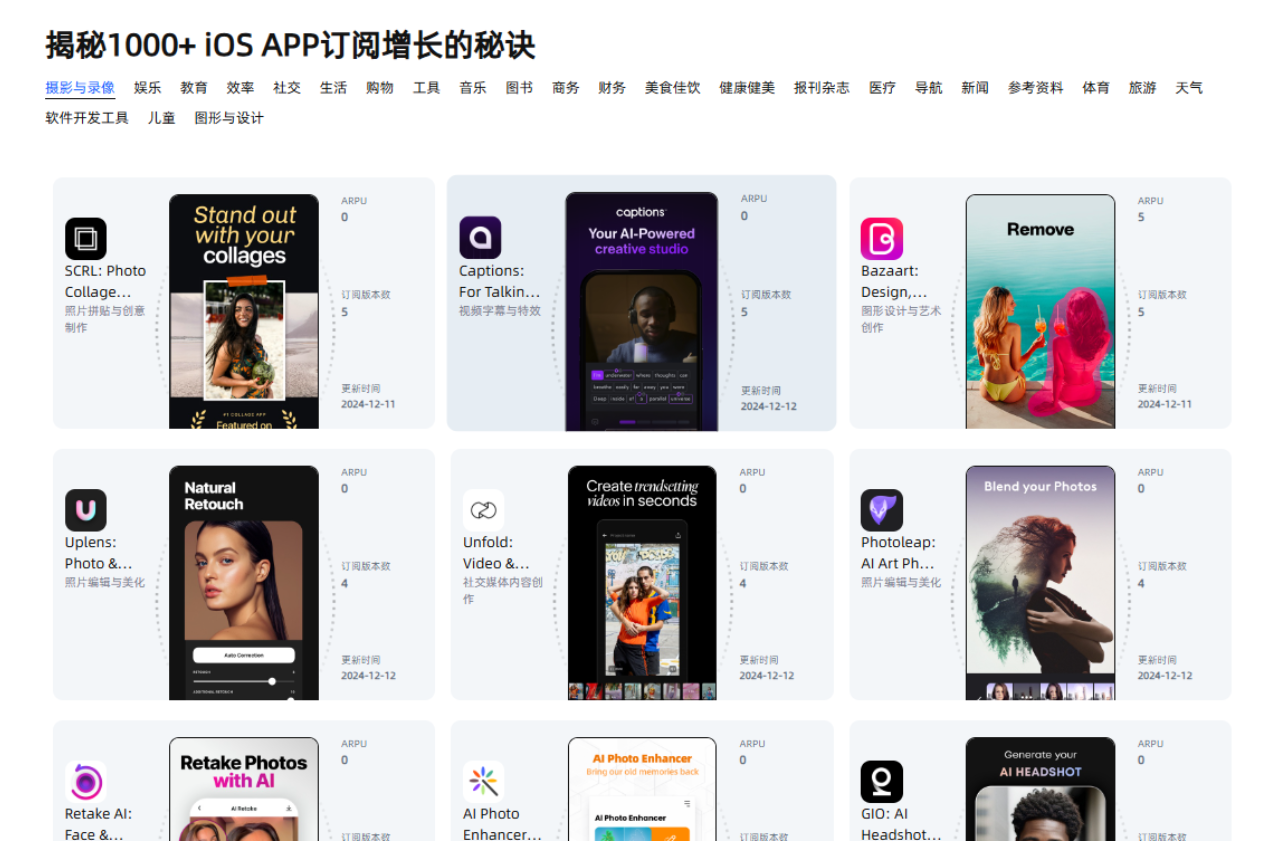Select the 工具 category

pyautogui.click(x=426, y=88)
